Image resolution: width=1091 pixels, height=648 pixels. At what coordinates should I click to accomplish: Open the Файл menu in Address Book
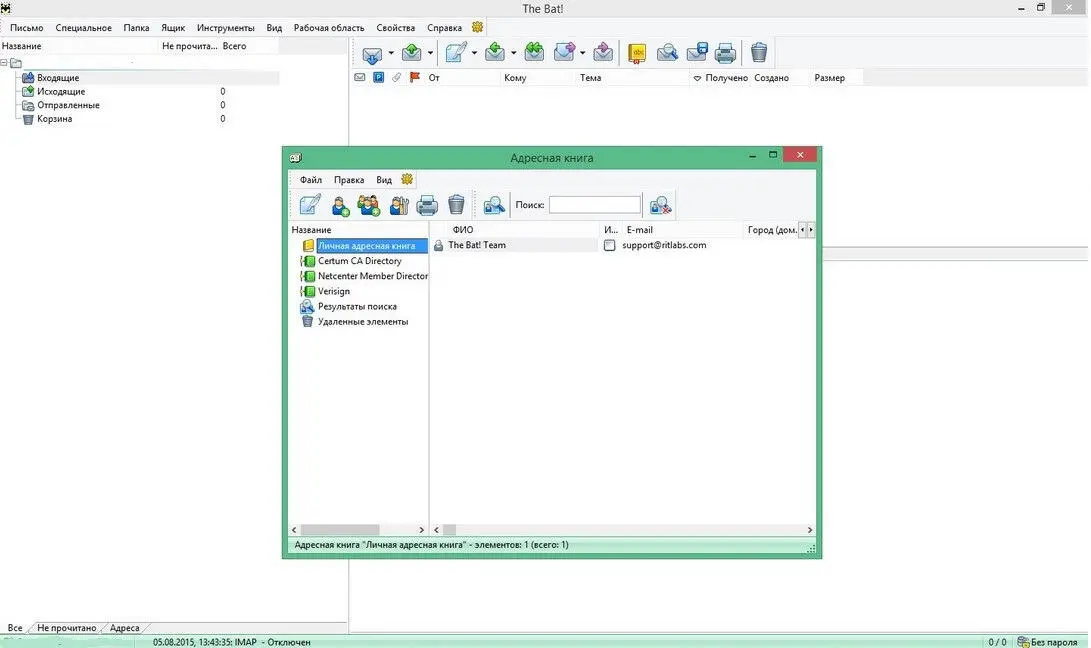tap(311, 180)
